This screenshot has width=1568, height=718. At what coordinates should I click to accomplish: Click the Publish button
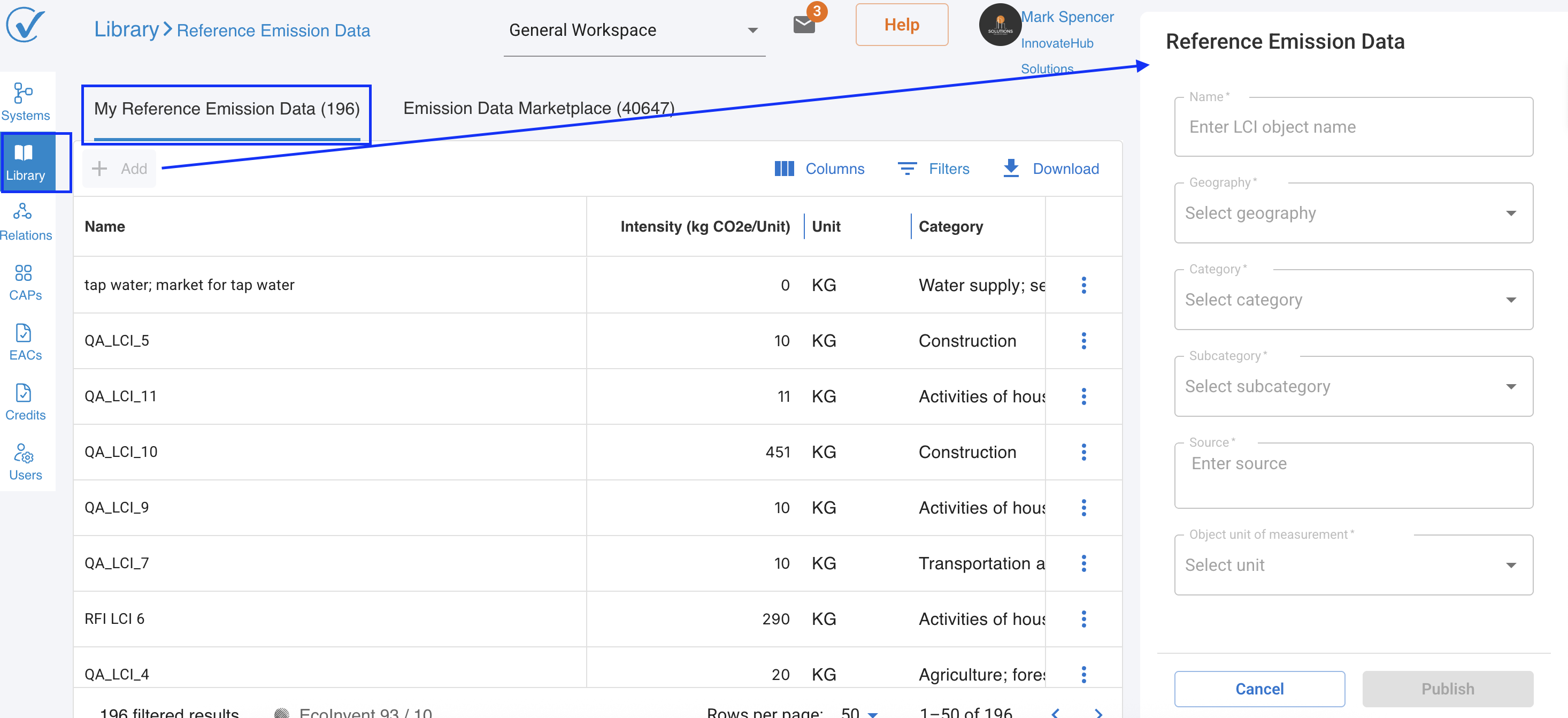pos(1448,689)
